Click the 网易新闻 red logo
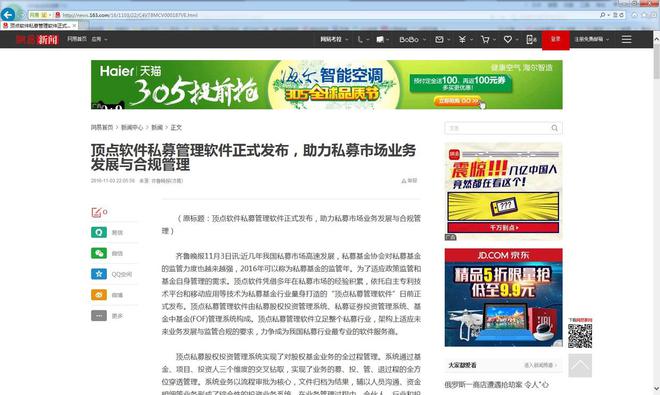Screen dimensions: 660x395 point(37,40)
